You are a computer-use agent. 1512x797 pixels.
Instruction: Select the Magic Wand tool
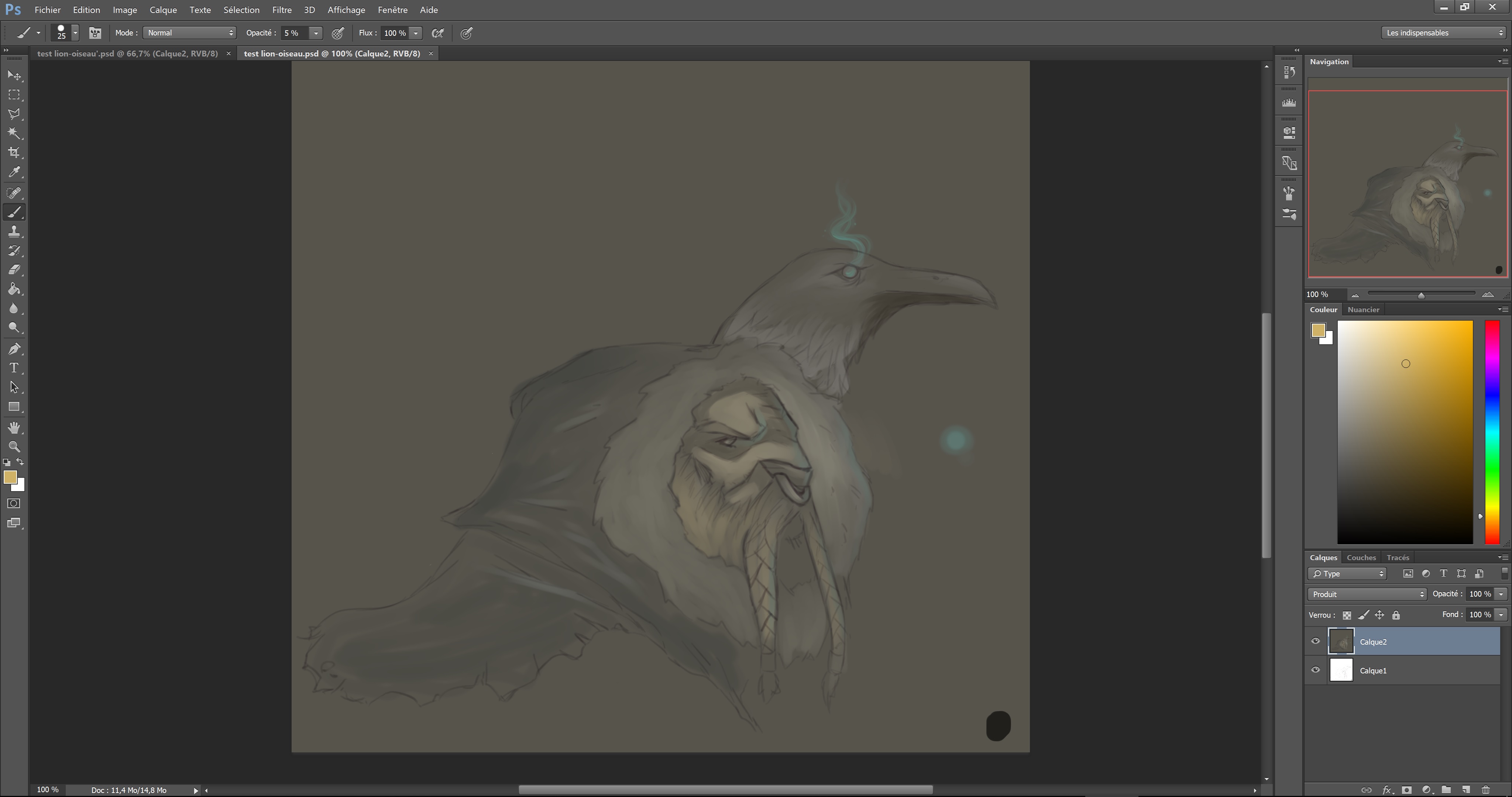click(14, 133)
